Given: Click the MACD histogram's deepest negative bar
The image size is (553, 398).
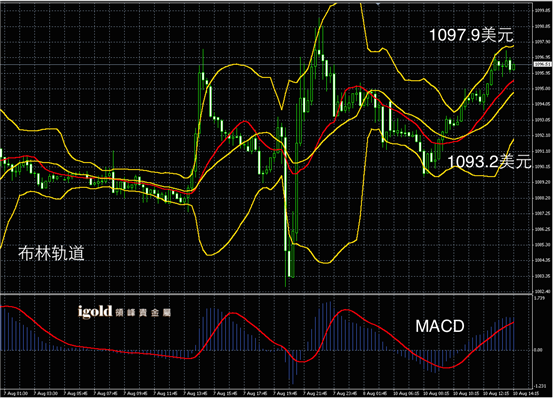Looking at the screenshot, I should [292, 367].
